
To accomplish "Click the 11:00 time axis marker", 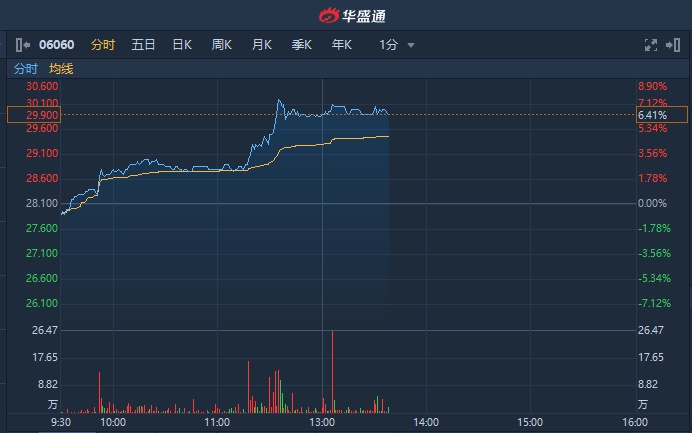I will (217, 423).
